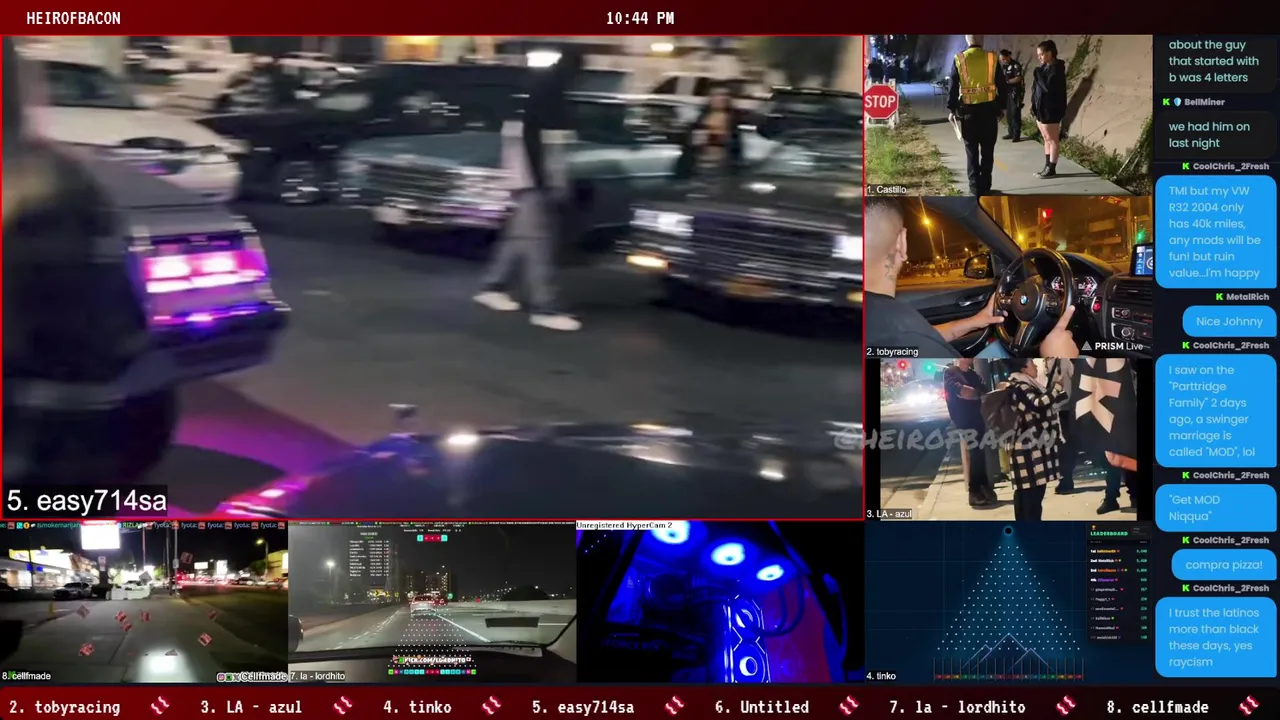Image resolution: width=1280 pixels, height=720 pixels.
Task: Click the green K badge beside BellMiner
Action: coord(1166,102)
